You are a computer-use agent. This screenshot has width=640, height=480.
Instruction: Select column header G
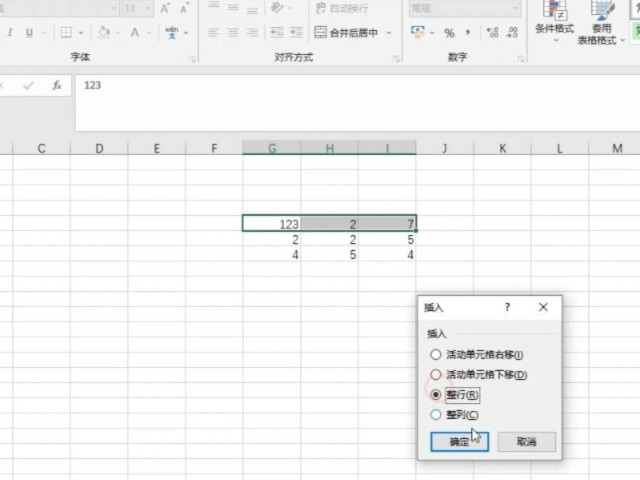point(272,148)
